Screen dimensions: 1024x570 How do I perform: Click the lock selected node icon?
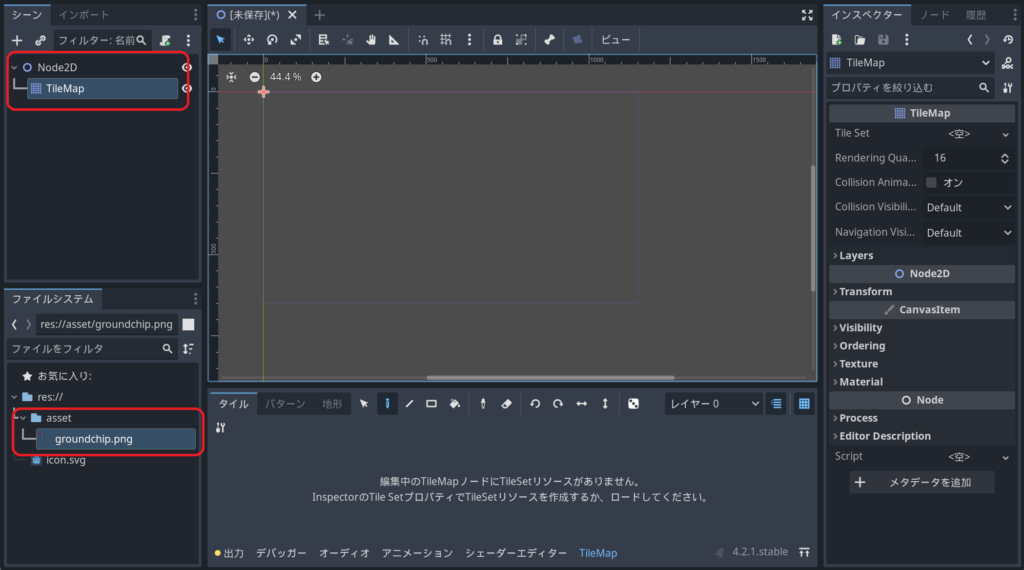pyautogui.click(x=497, y=40)
